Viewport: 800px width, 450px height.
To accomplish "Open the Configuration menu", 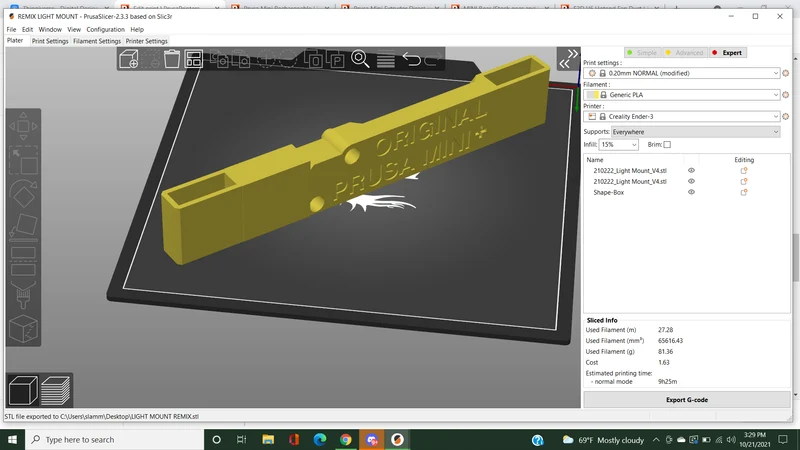I will [105, 30].
